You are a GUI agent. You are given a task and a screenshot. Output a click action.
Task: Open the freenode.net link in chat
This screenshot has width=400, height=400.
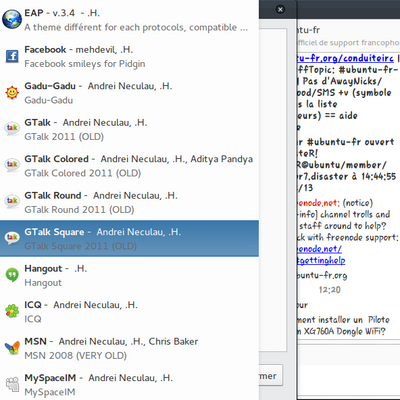point(319,249)
